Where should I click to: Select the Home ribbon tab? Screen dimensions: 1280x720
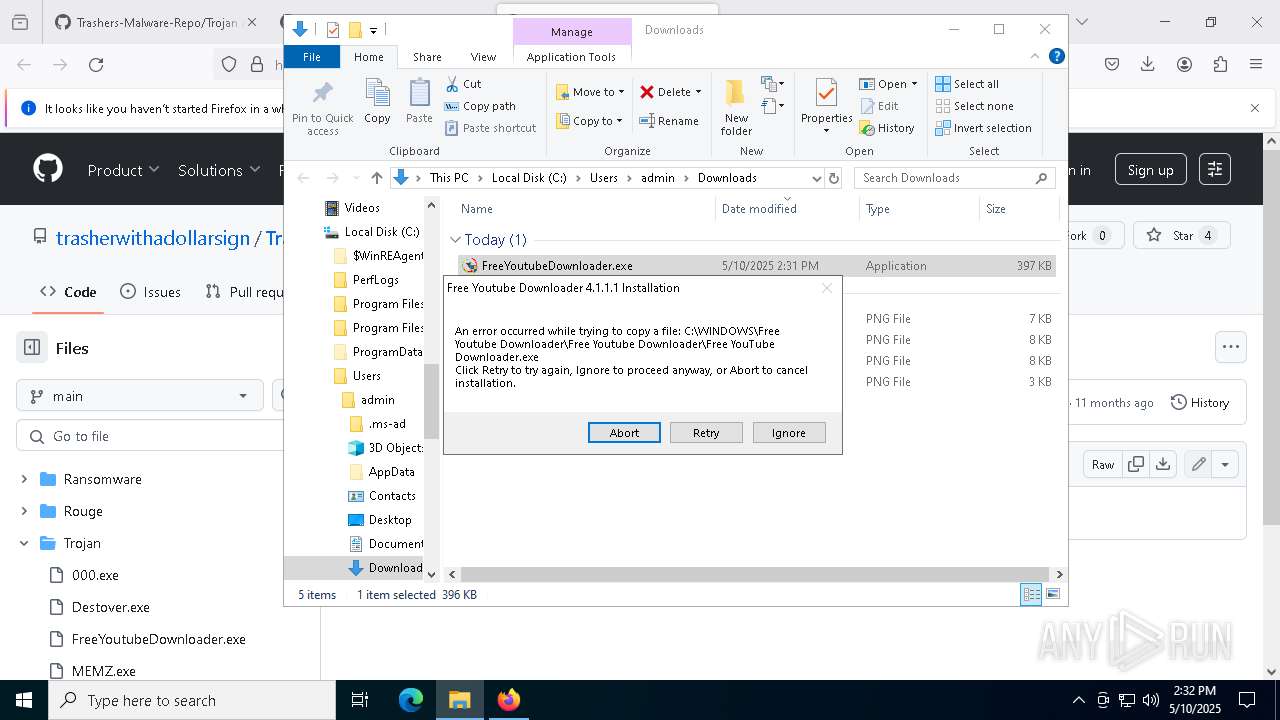pyautogui.click(x=368, y=57)
